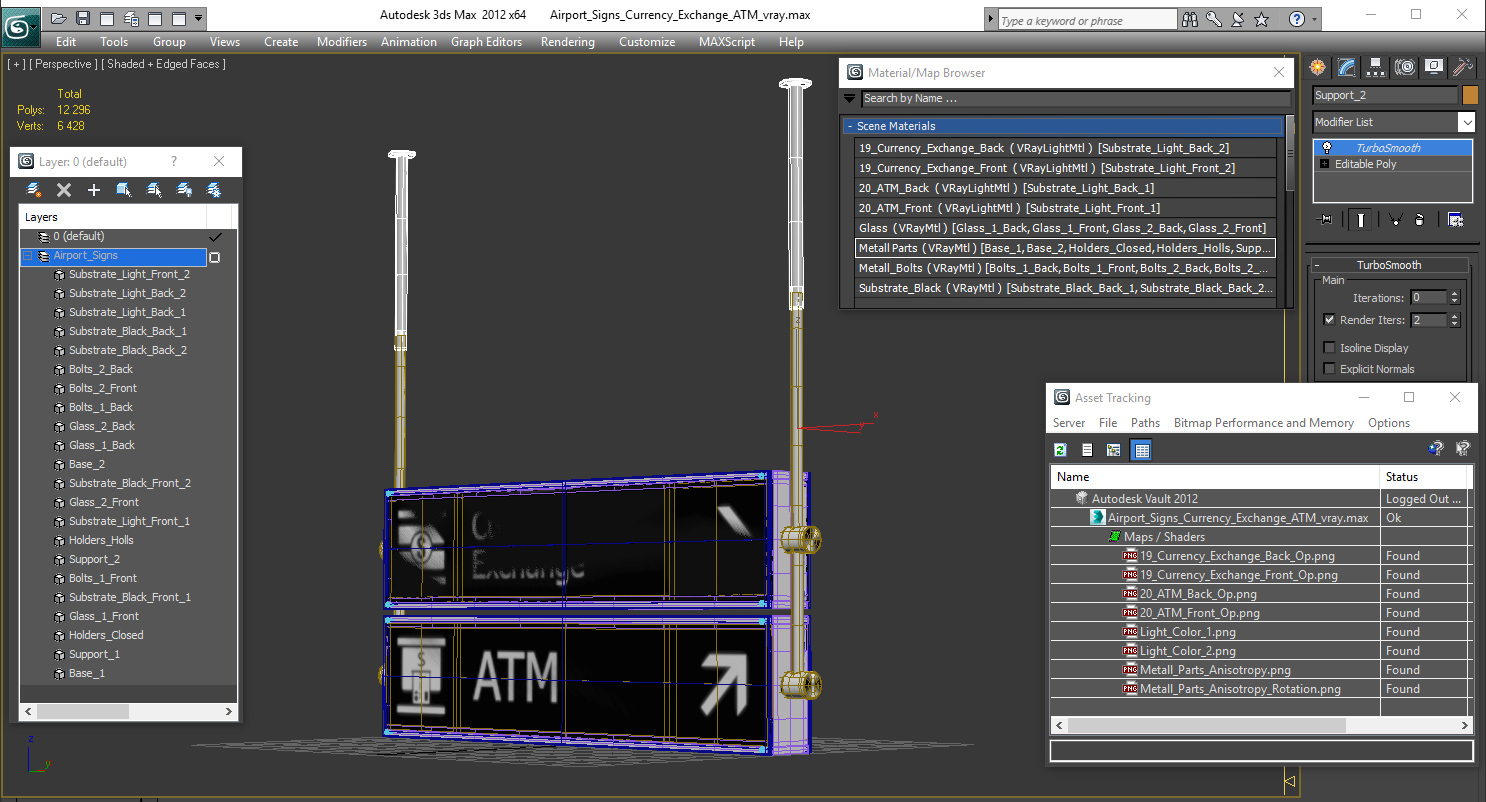
Task: Click Delete Layer X icon in Layer dialog
Action: pyautogui.click(x=64, y=190)
